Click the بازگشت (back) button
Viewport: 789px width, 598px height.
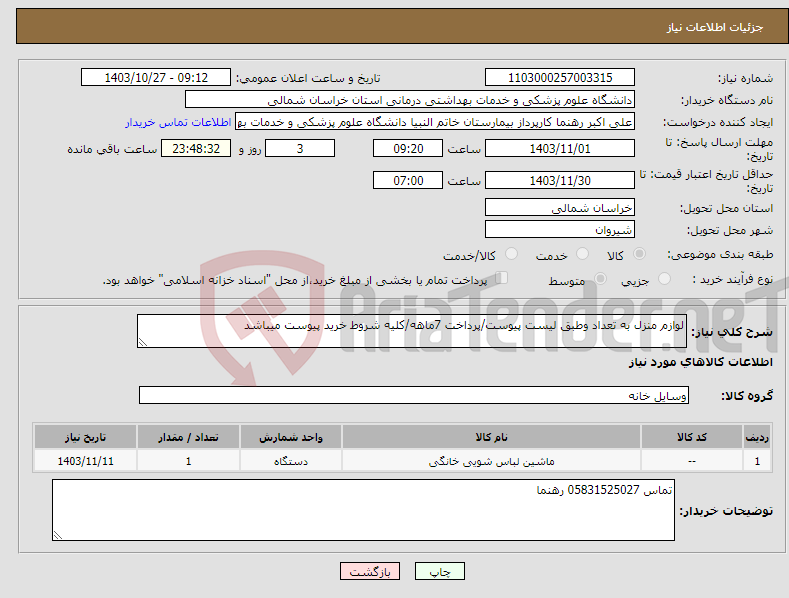(x=370, y=571)
